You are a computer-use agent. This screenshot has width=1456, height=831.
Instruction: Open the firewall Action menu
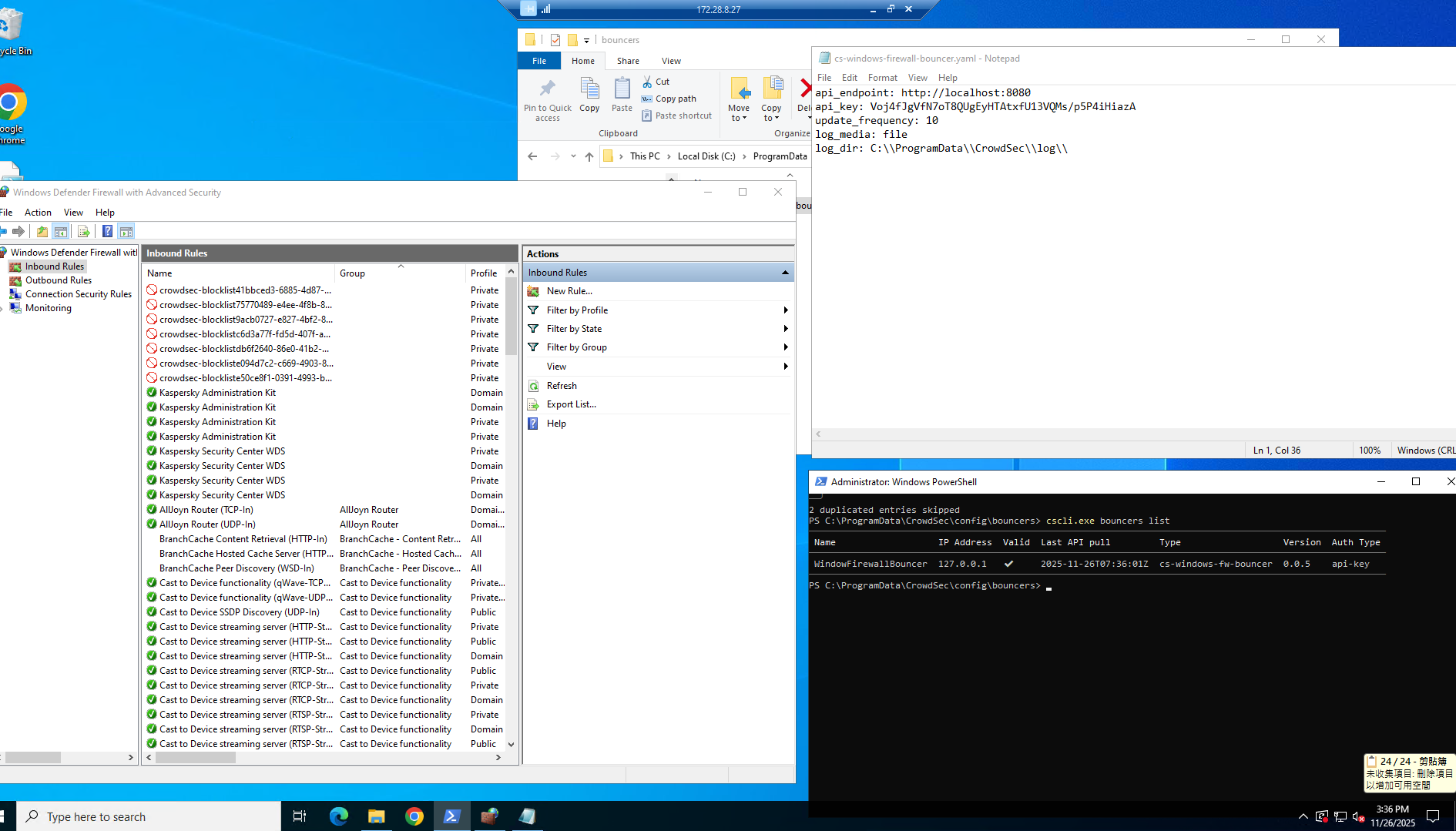click(x=38, y=213)
